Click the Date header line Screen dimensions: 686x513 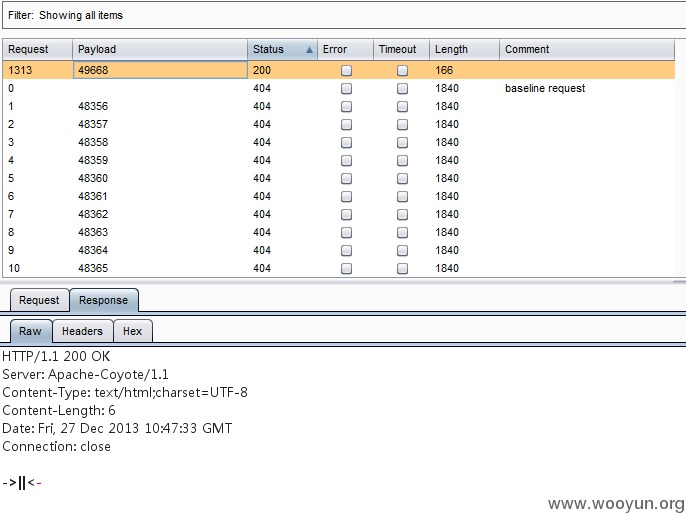pyautogui.click(x=117, y=428)
